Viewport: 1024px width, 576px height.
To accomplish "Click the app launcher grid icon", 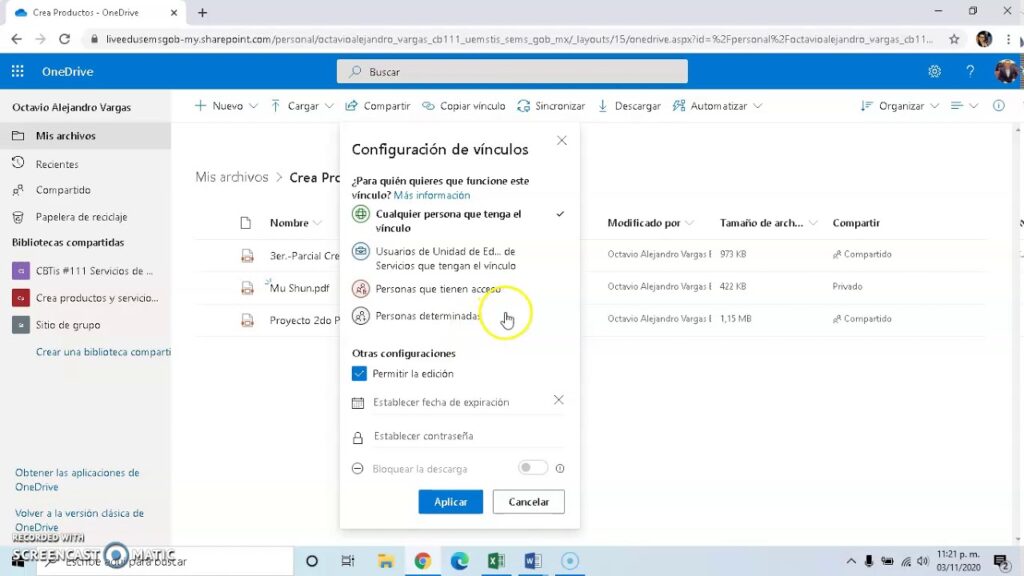I will (16, 71).
